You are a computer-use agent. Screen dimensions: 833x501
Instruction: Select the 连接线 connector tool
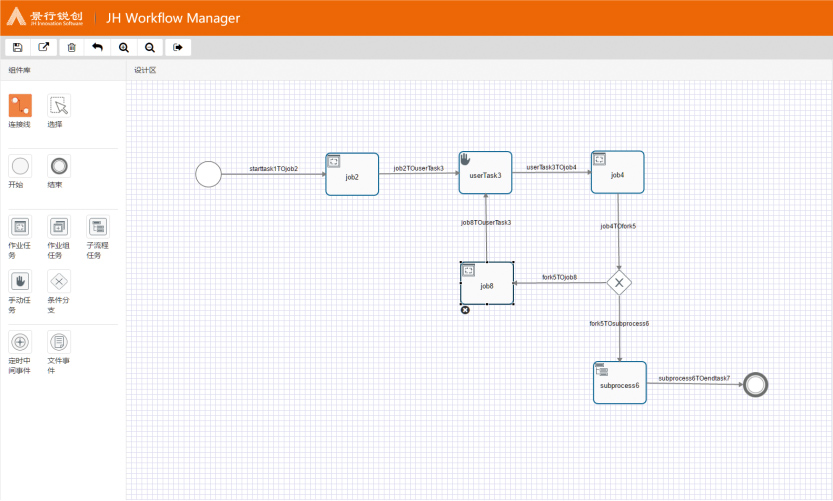(20, 106)
